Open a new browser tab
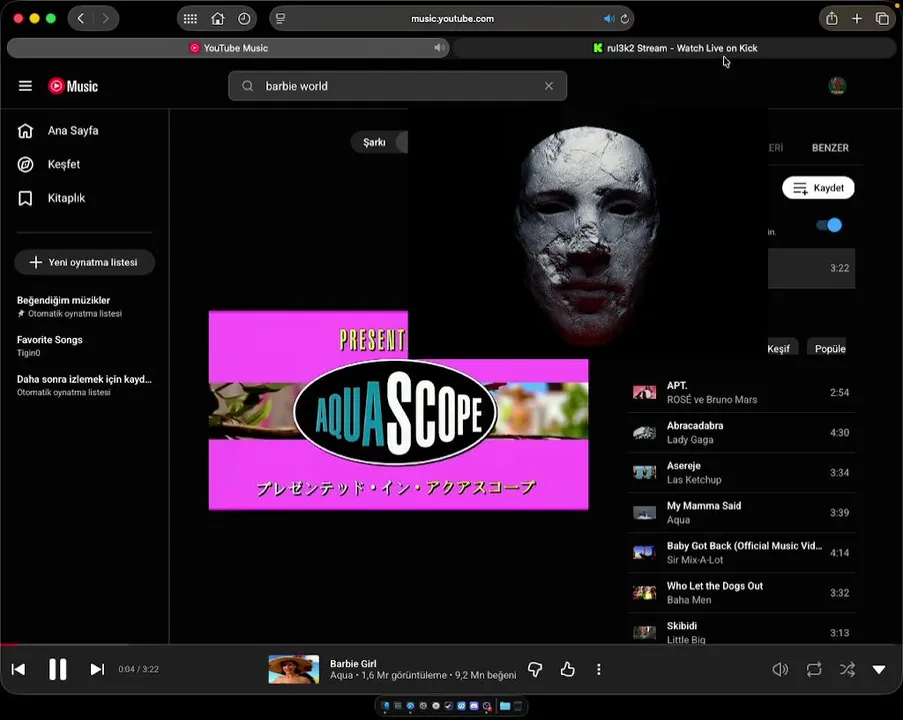This screenshot has width=903, height=720. pos(857,18)
